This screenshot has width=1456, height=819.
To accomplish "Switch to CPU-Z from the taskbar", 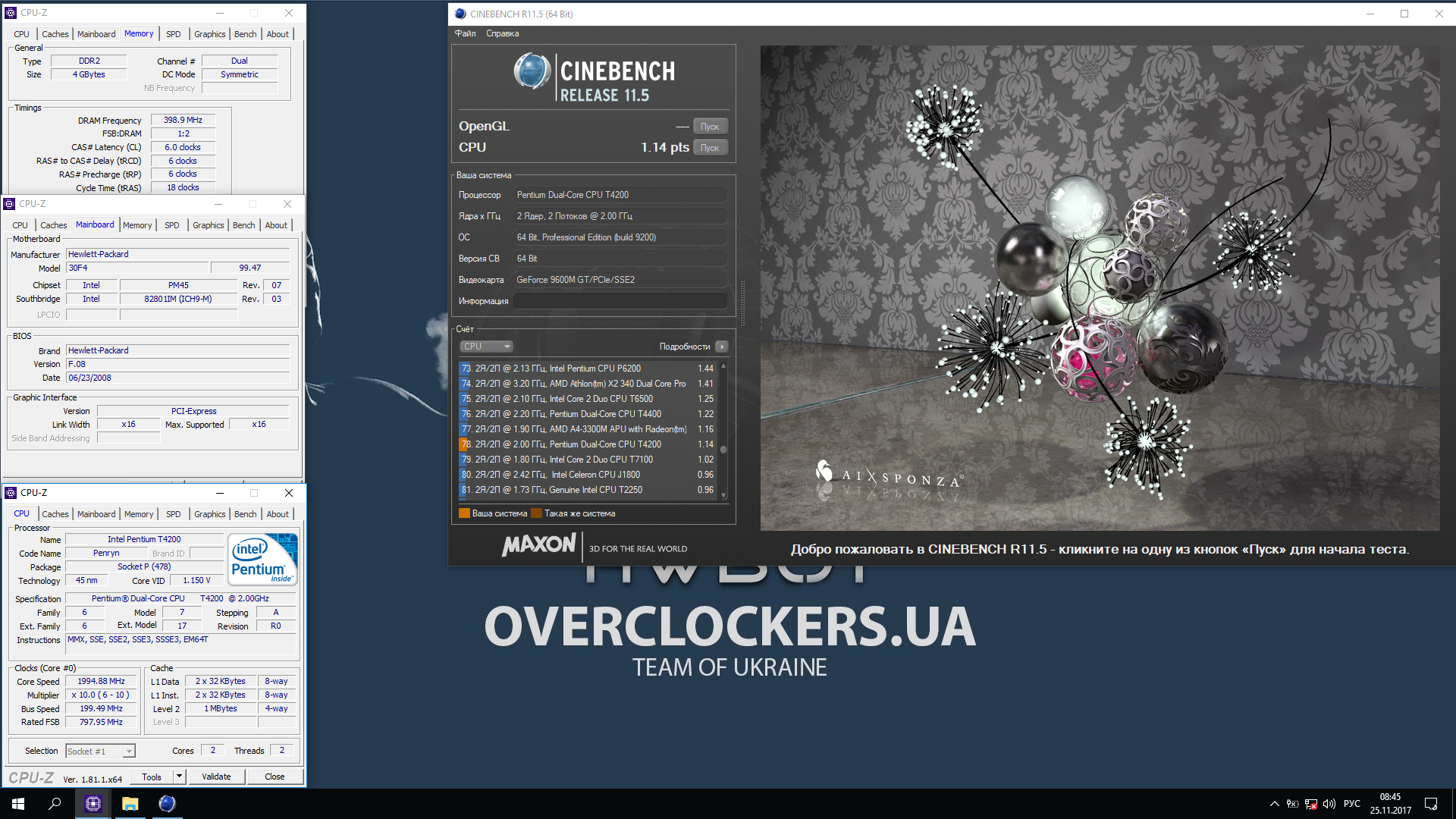I will pos(93,804).
